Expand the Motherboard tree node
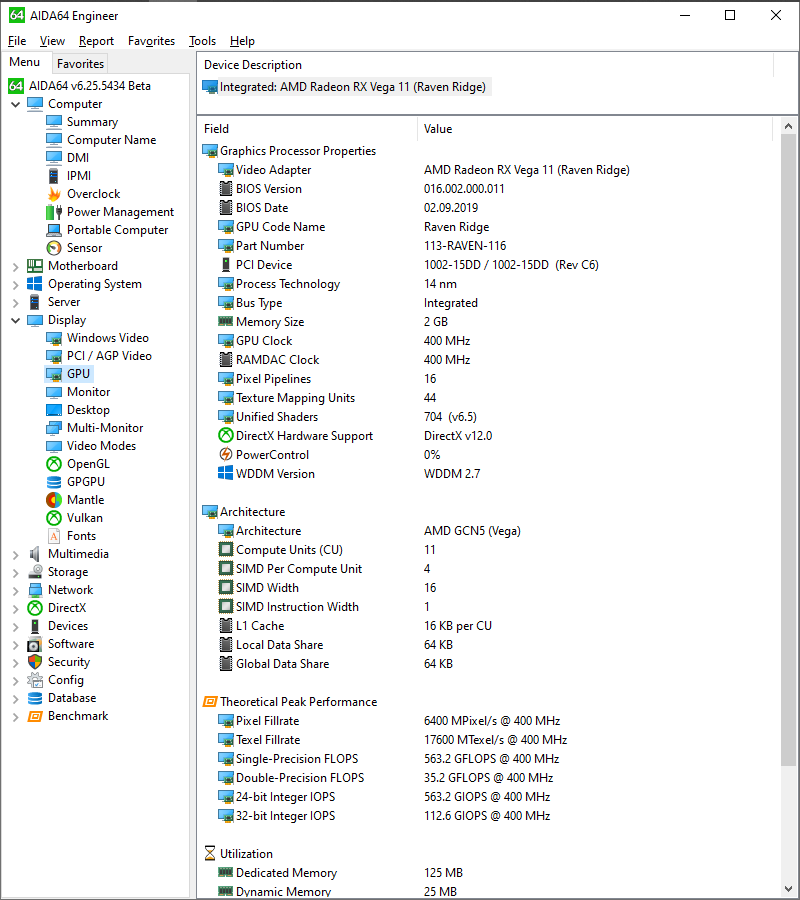 [15, 266]
